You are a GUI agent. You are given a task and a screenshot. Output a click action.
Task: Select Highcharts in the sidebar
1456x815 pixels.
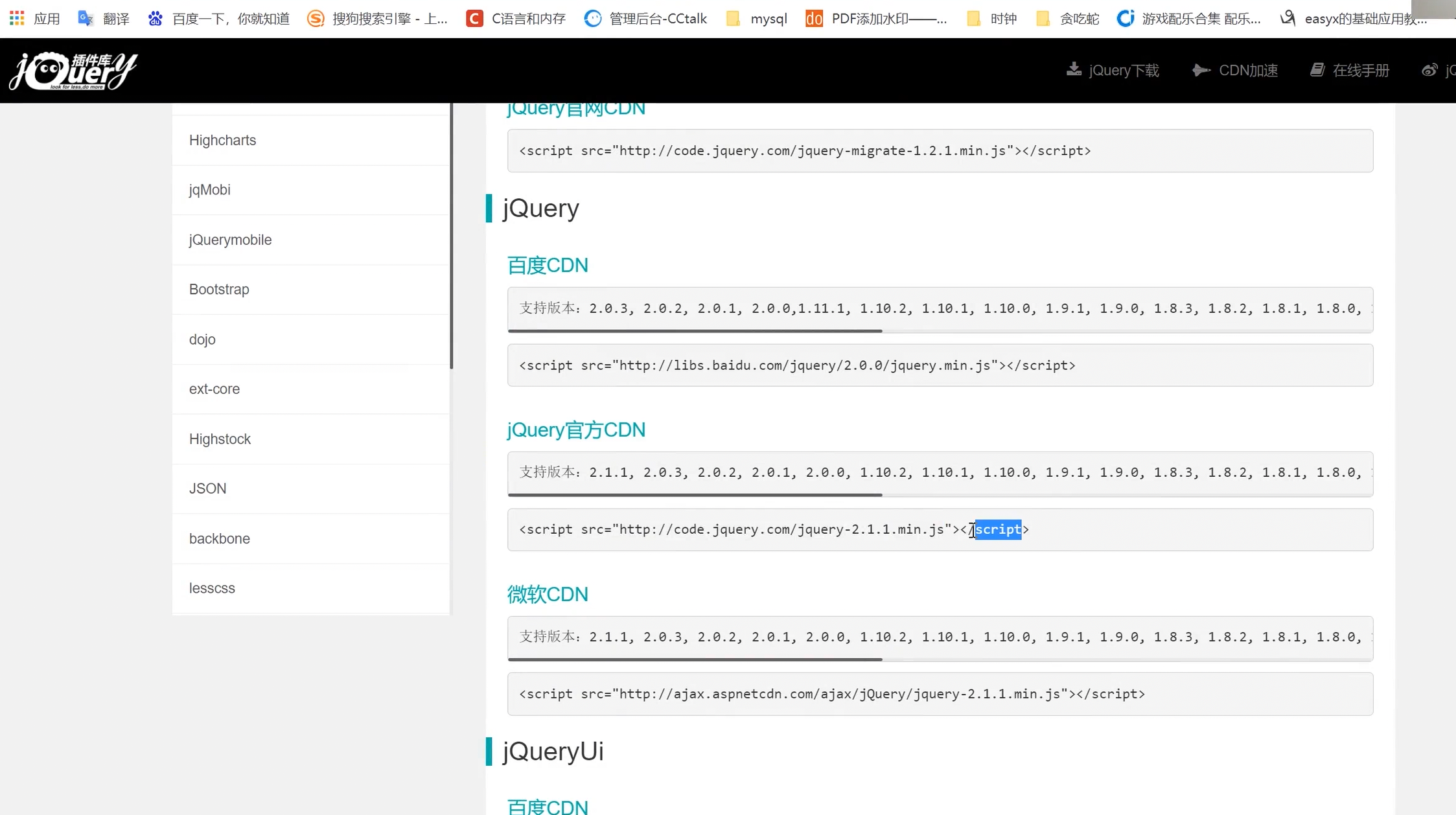[311, 140]
